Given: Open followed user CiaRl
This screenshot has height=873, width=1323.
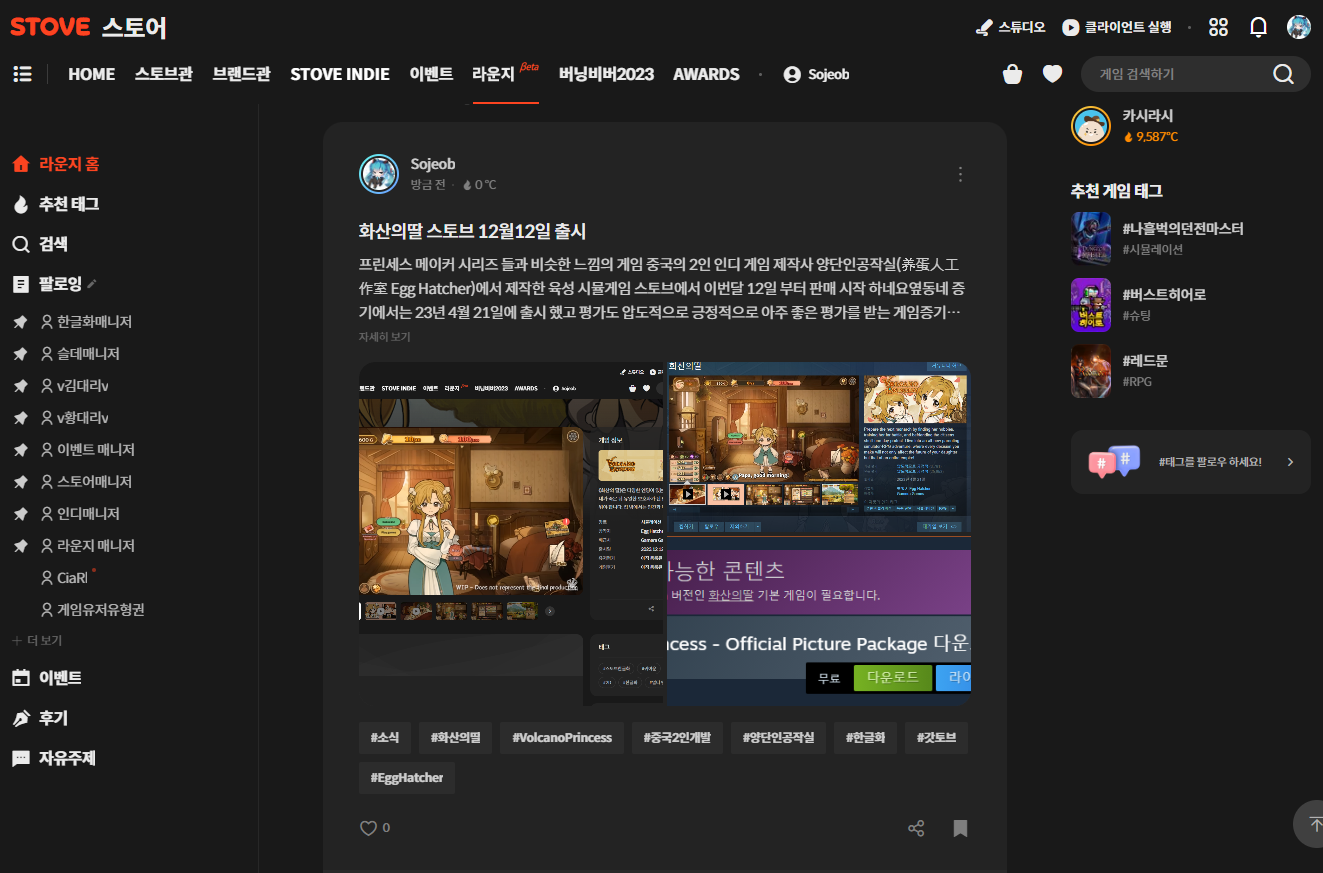Looking at the screenshot, I should click(x=64, y=578).
